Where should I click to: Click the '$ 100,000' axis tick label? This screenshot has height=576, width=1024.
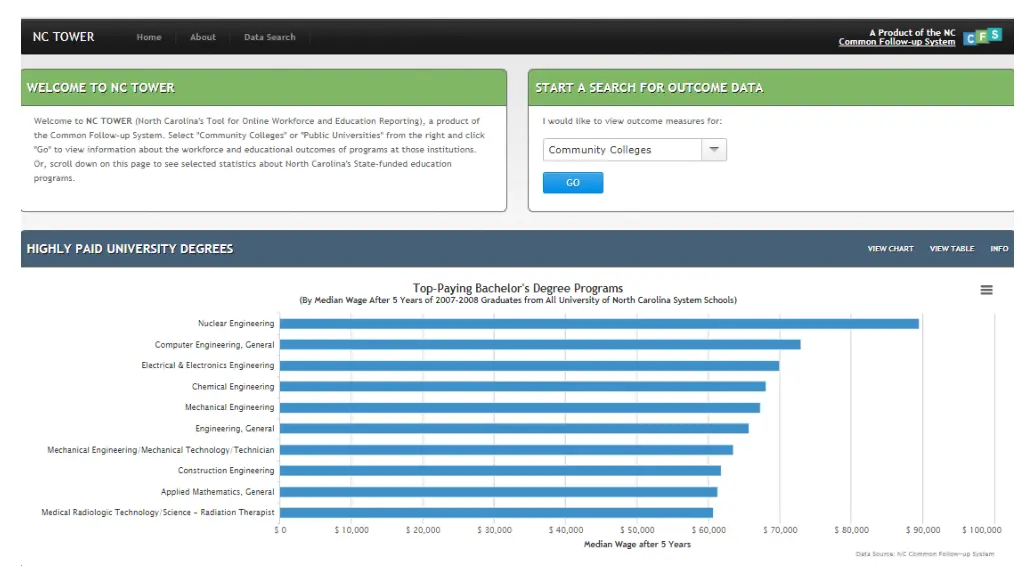click(x=982, y=530)
